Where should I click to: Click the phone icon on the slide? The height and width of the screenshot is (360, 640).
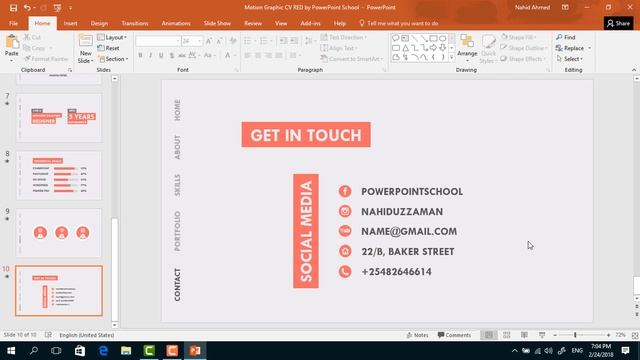point(345,271)
